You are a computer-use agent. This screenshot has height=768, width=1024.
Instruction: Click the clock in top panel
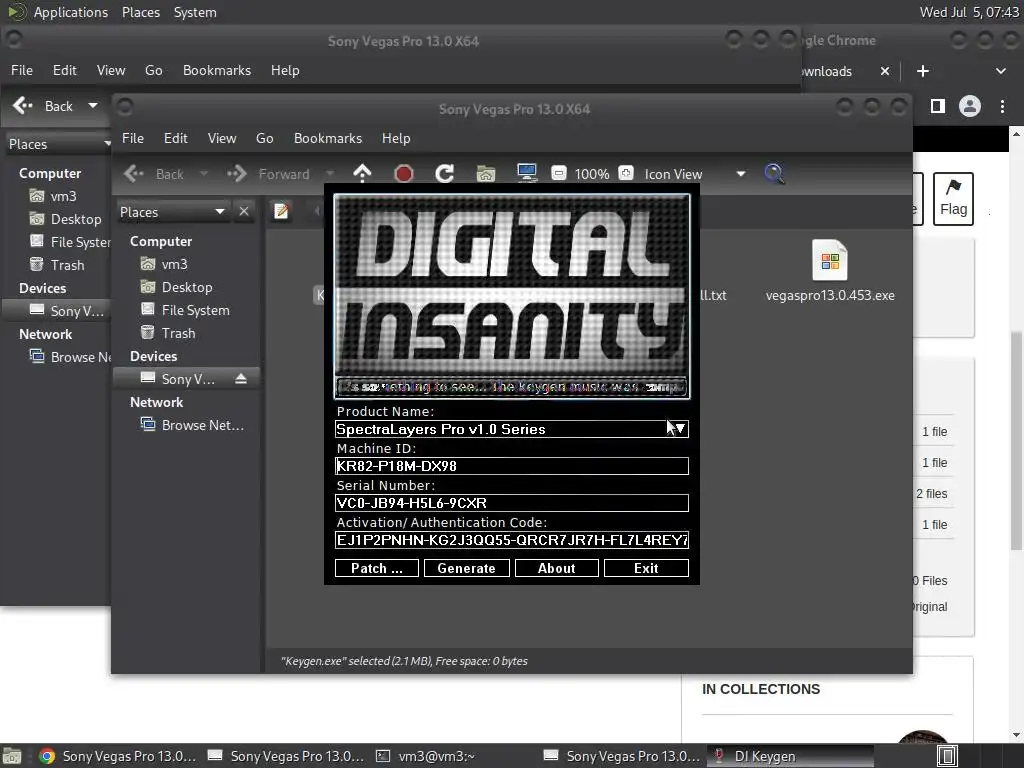click(969, 12)
